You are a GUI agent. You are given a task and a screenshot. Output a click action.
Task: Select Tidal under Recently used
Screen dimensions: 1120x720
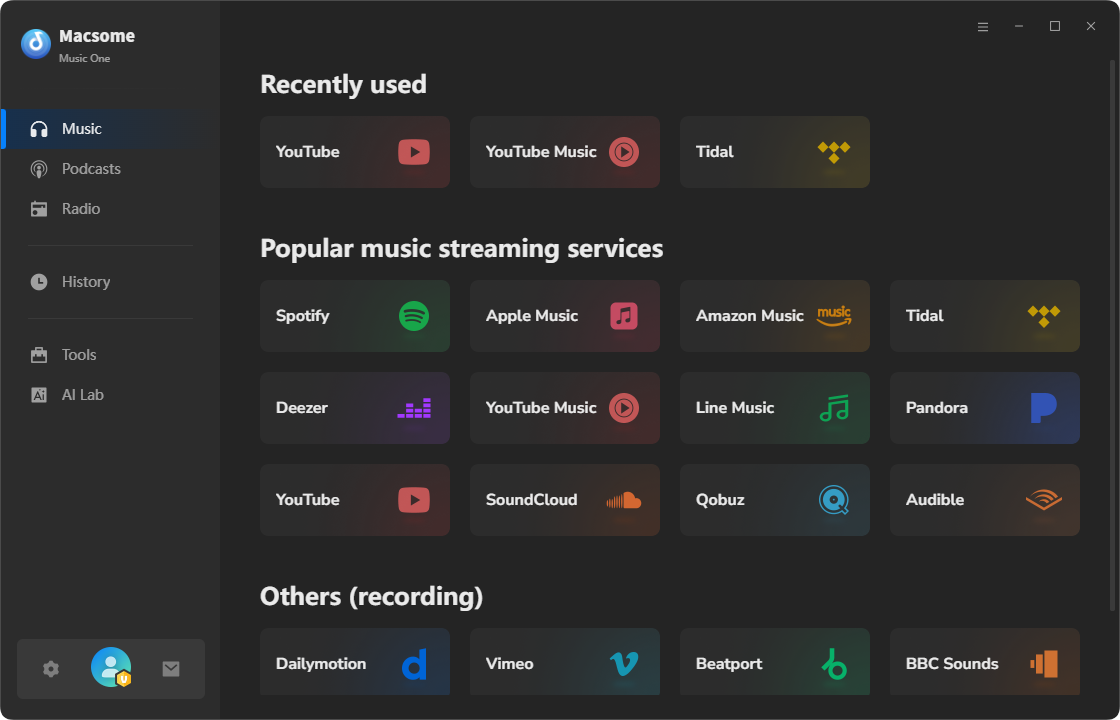pyautogui.click(x=775, y=152)
